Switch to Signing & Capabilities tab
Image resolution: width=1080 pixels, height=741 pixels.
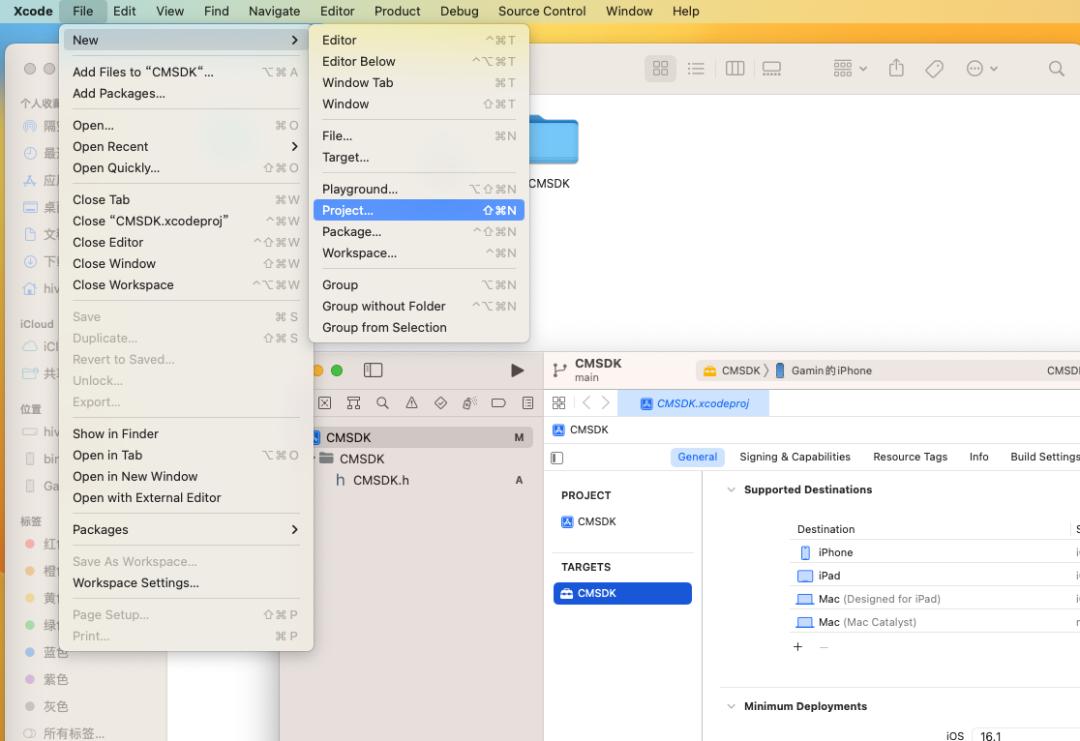(x=795, y=457)
